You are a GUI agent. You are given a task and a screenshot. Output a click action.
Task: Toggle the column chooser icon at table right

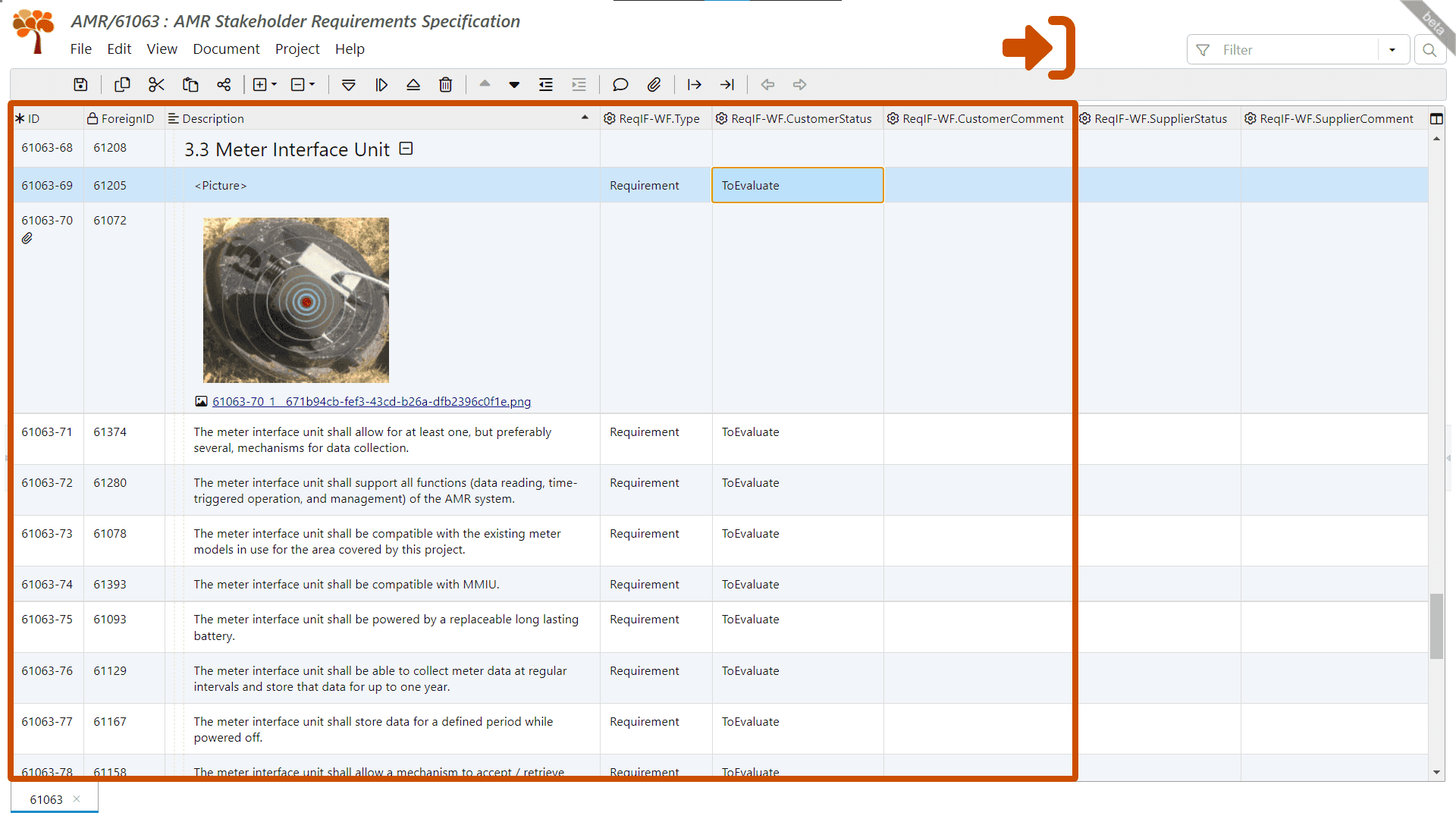click(x=1436, y=118)
